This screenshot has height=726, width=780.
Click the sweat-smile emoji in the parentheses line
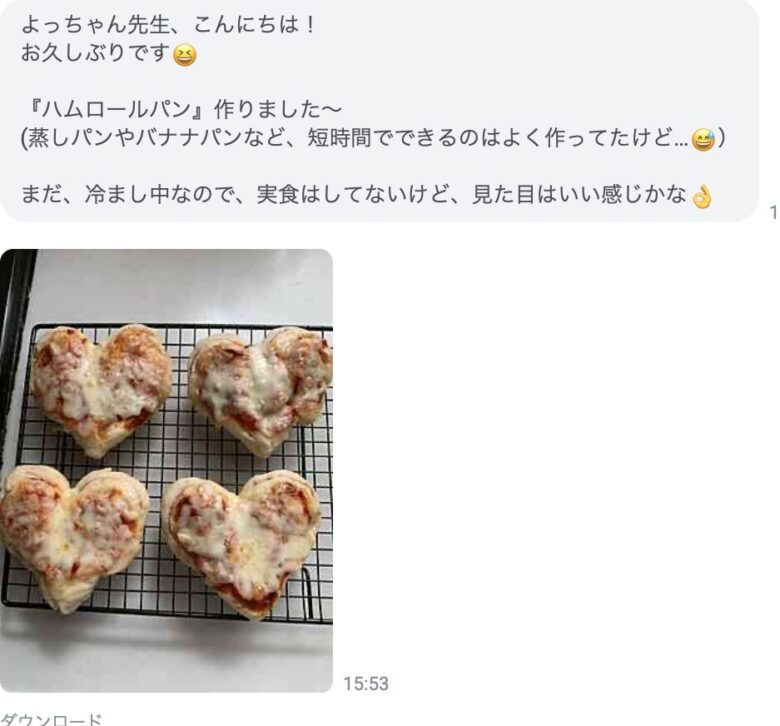pos(703,139)
